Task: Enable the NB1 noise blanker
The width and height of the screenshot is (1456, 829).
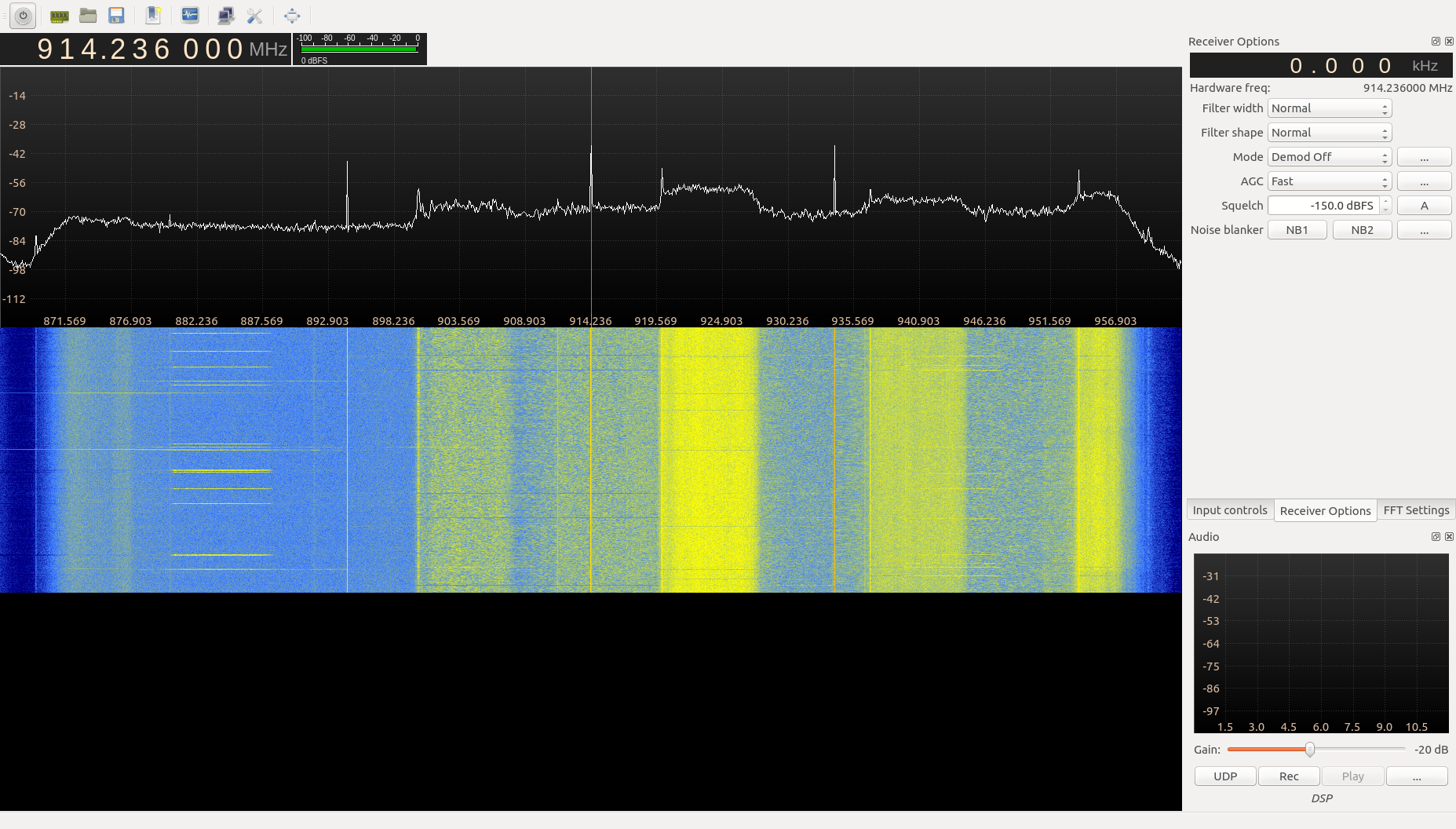Action: [1297, 230]
